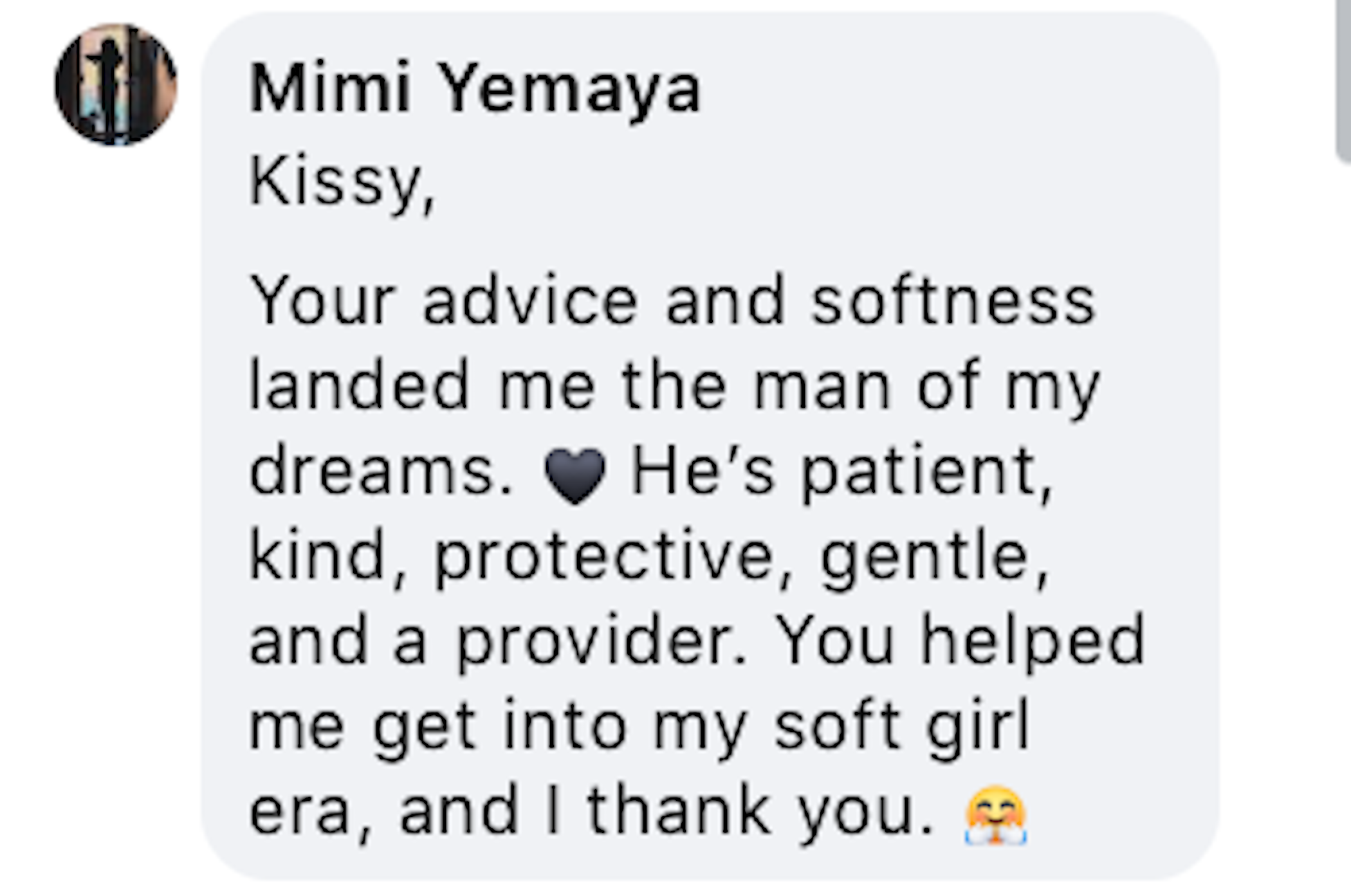Screen dimensions: 1351x896
Task: Click the word "Your" starting the paragraph
Action: click(x=322, y=300)
